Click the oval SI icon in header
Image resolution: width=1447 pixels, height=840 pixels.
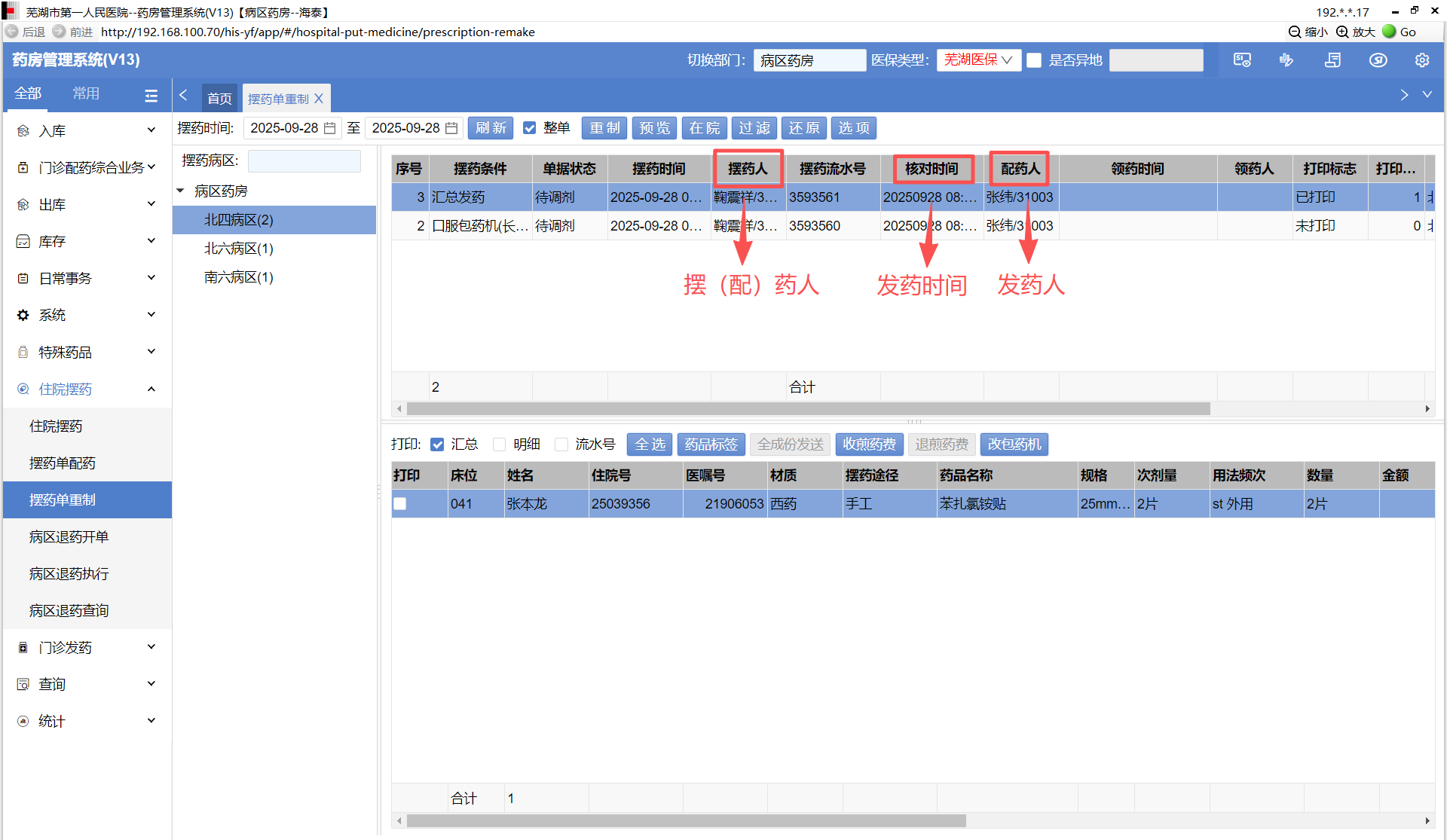(x=1378, y=60)
